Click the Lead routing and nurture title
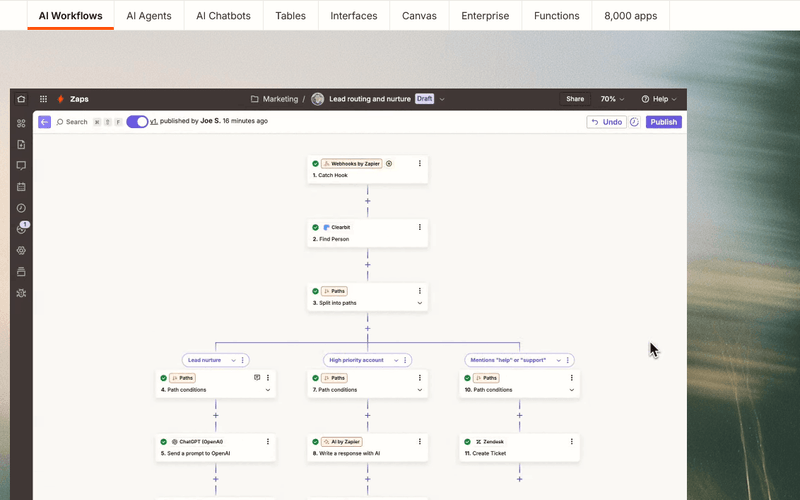Viewport: 800px width, 500px height. (370, 99)
